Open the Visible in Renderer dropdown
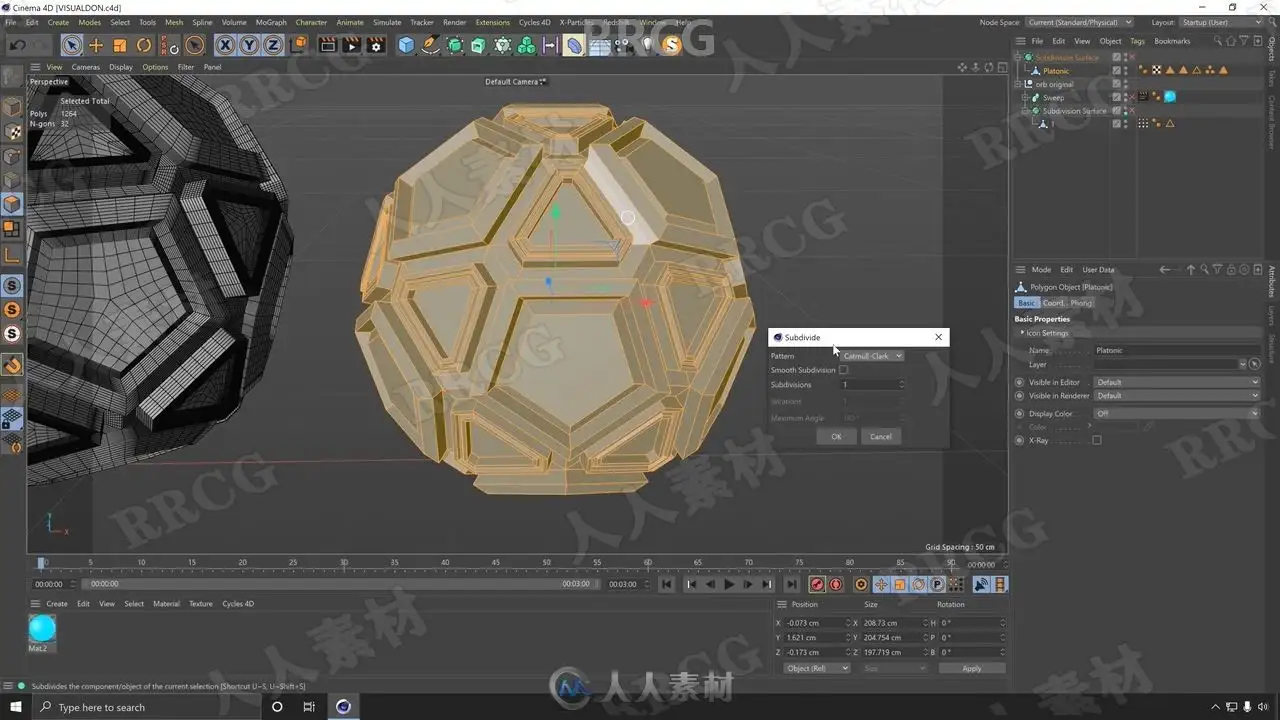 pos(1176,396)
